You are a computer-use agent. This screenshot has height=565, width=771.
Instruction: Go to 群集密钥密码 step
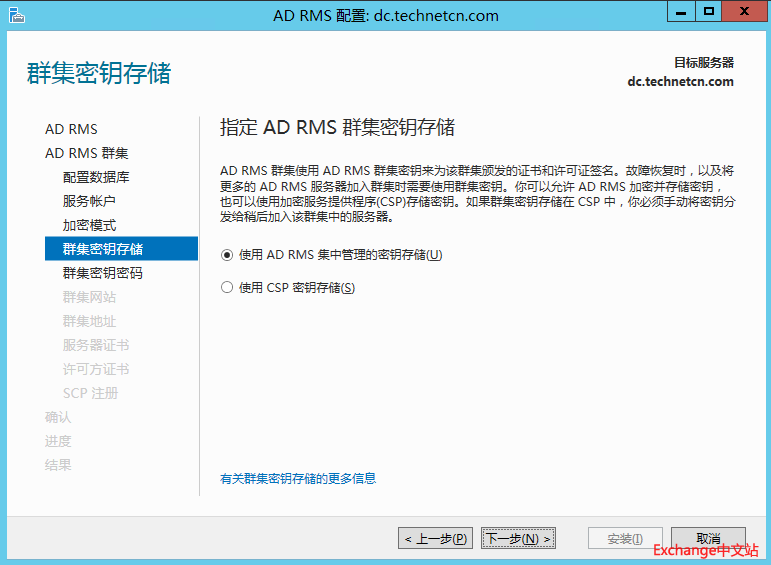point(103,273)
